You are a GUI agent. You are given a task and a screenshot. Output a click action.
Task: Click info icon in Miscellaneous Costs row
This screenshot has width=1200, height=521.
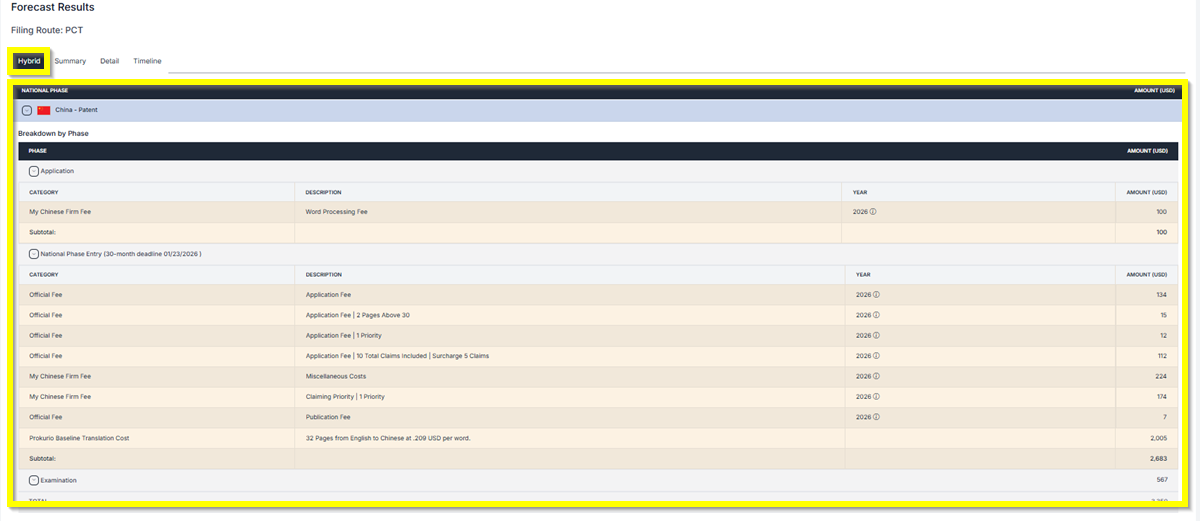(x=874, y=376)
